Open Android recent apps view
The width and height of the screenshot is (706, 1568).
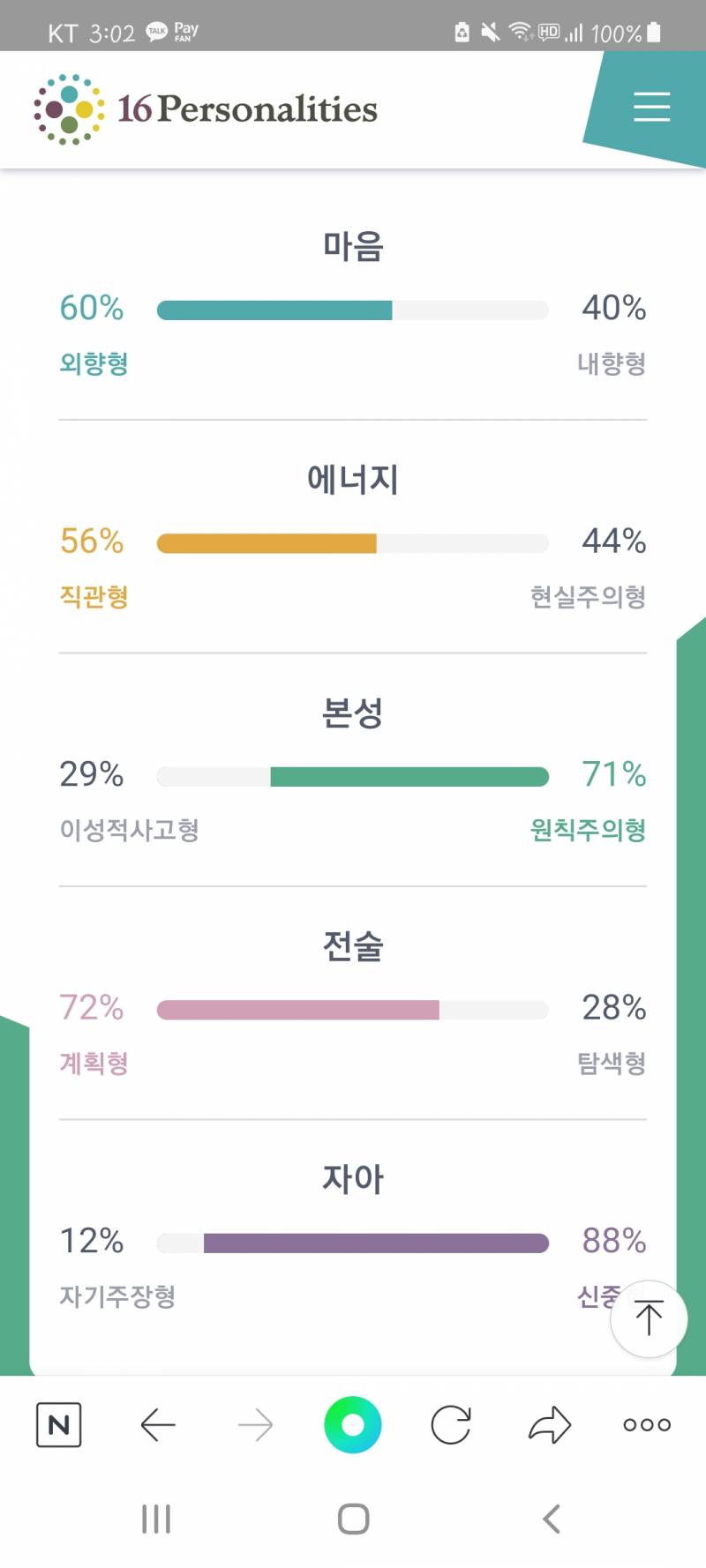[156, 1519]
